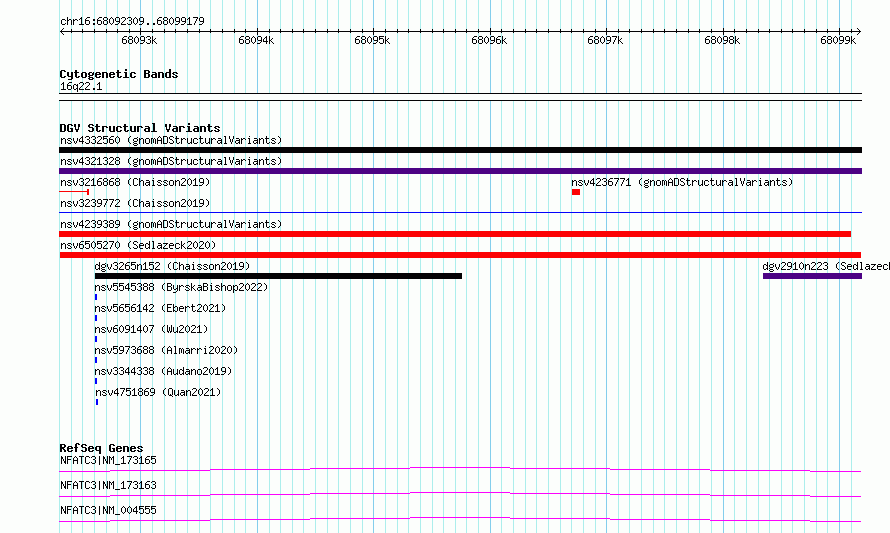Screen dimensions: 890x533
Task: Click the blue marker under nsv5545388
Action: [x=96, y=297]
